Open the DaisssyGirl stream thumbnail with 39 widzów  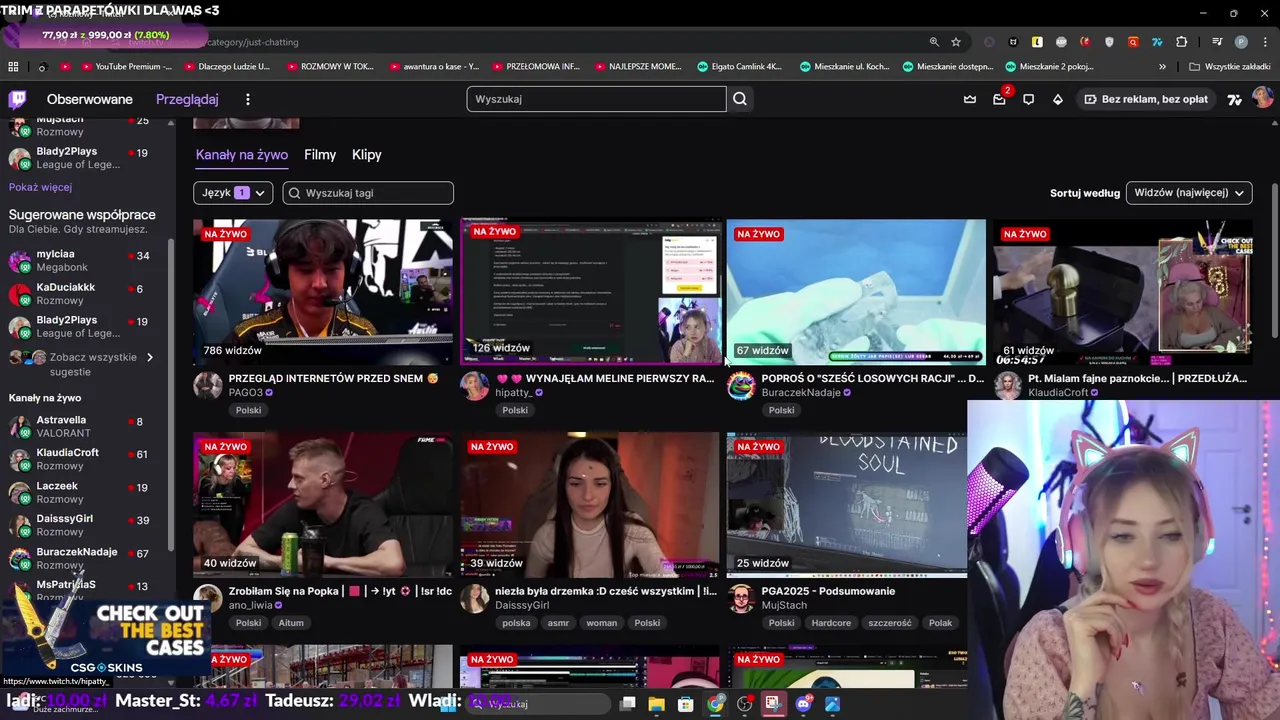pyautogui.click(x=590, y=505)
